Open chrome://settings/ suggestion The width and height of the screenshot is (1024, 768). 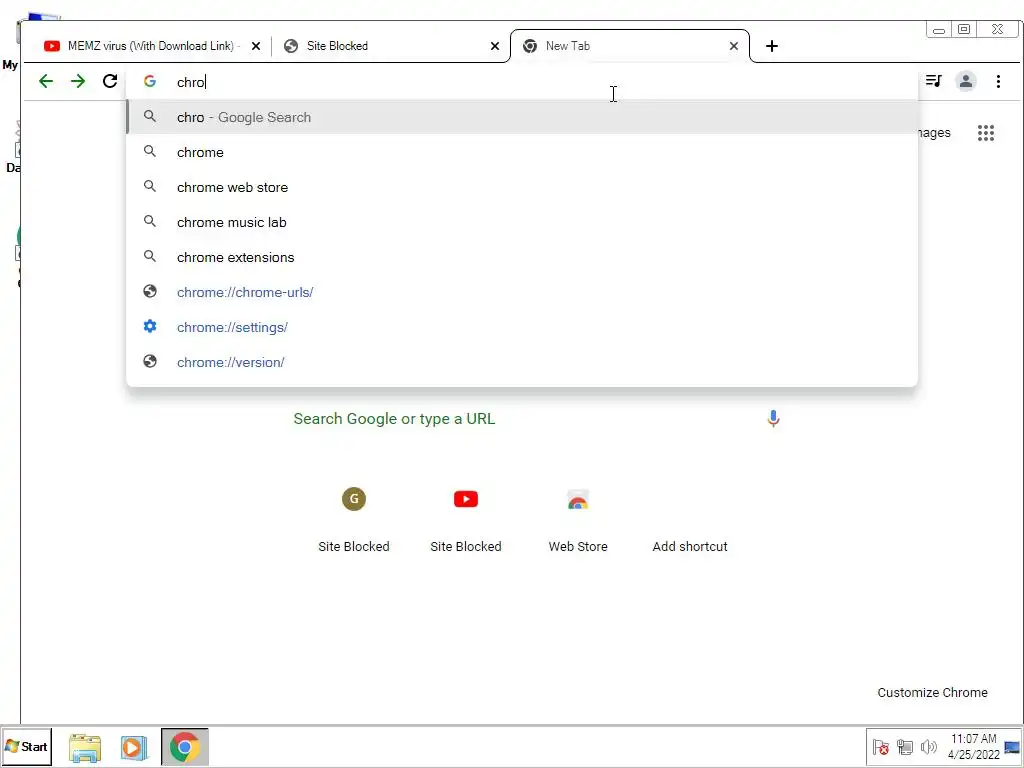click(x=522, y=327)
